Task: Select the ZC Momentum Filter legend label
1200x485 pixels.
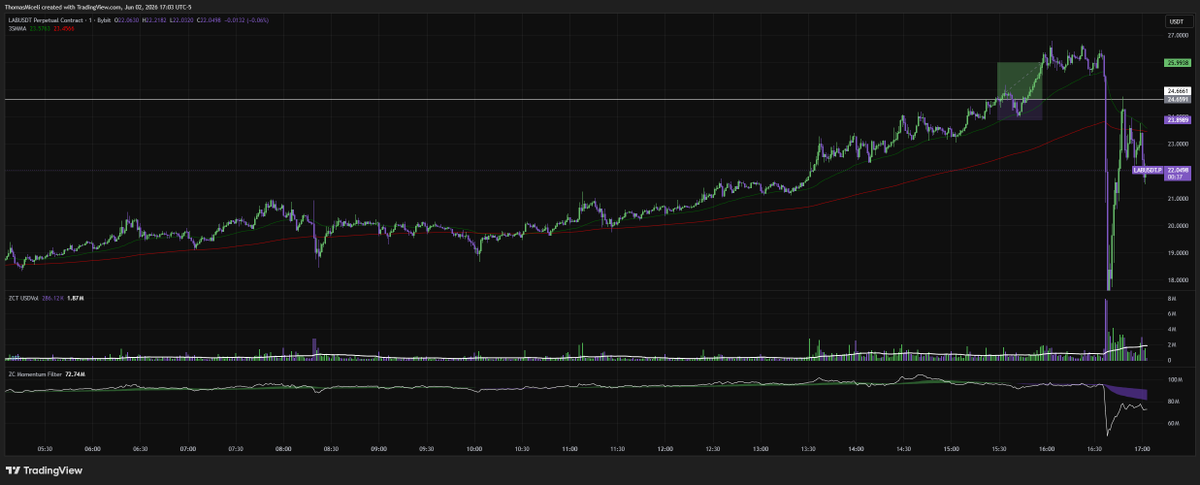Action: point(37,374)
